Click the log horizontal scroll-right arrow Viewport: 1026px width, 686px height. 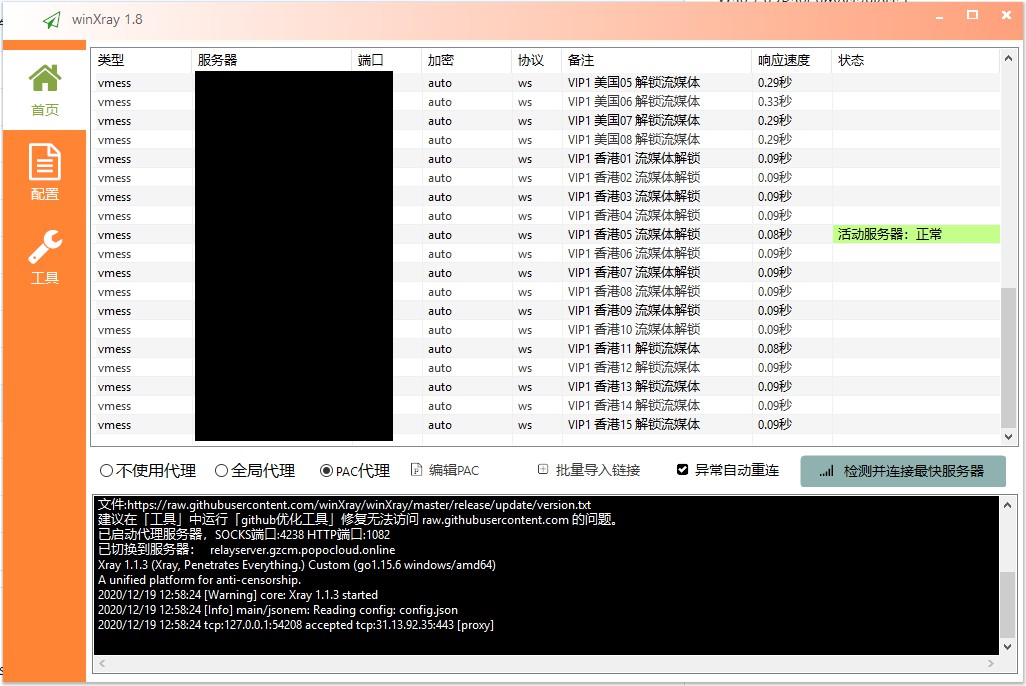click(991, 664)
